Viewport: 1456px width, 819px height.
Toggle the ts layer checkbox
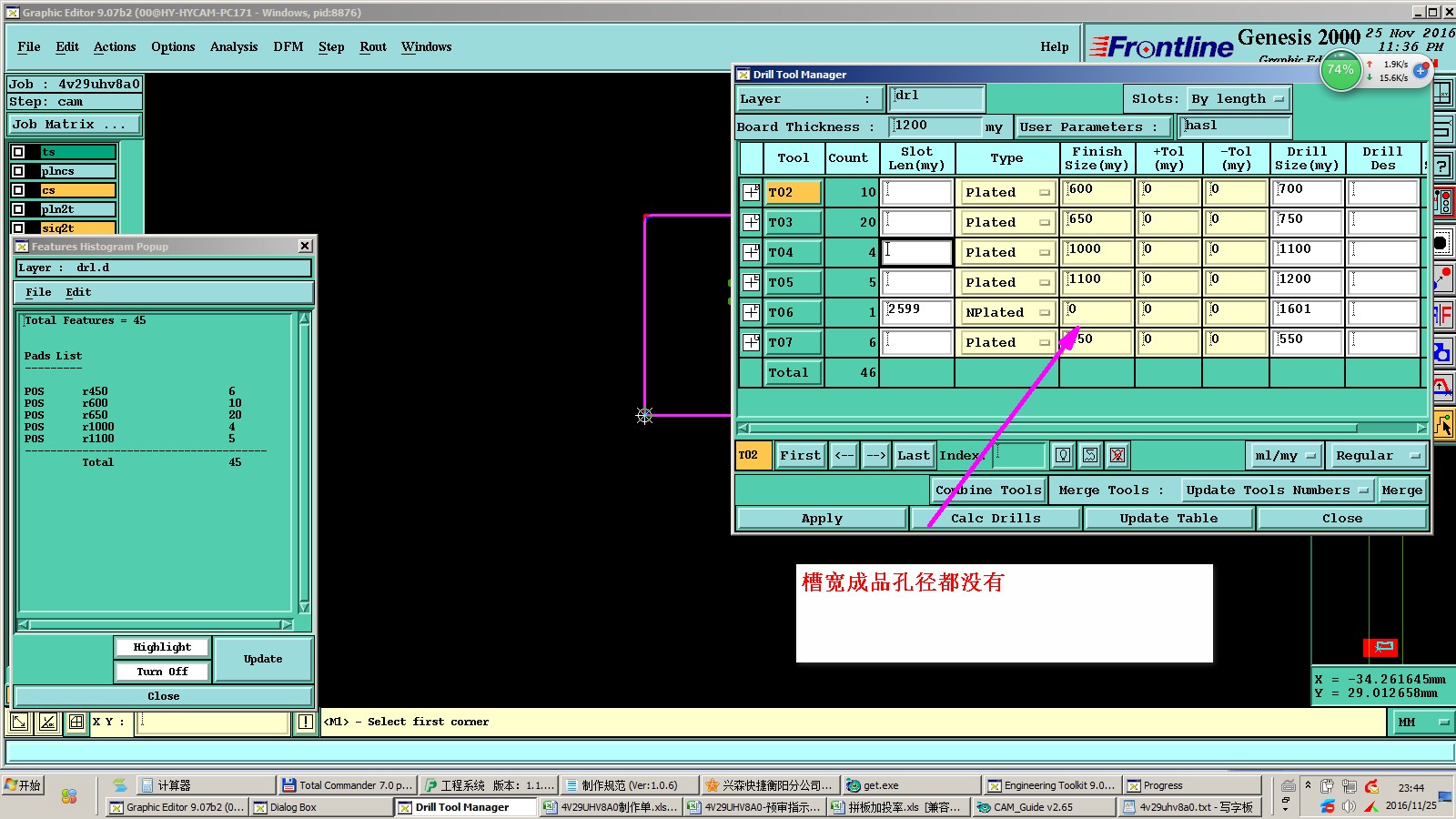pos(18,152)
